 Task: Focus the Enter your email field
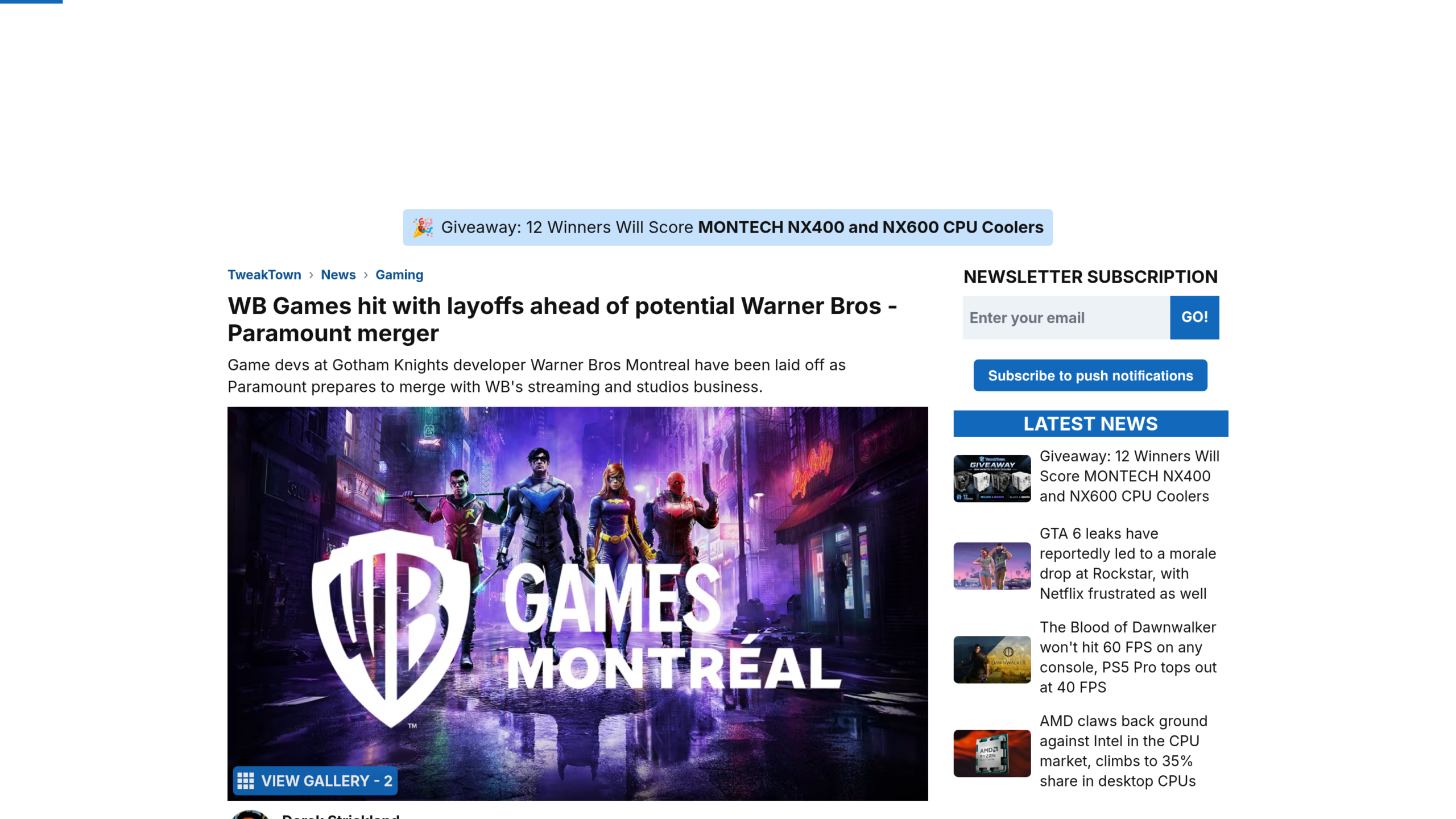coord(1066,317)
